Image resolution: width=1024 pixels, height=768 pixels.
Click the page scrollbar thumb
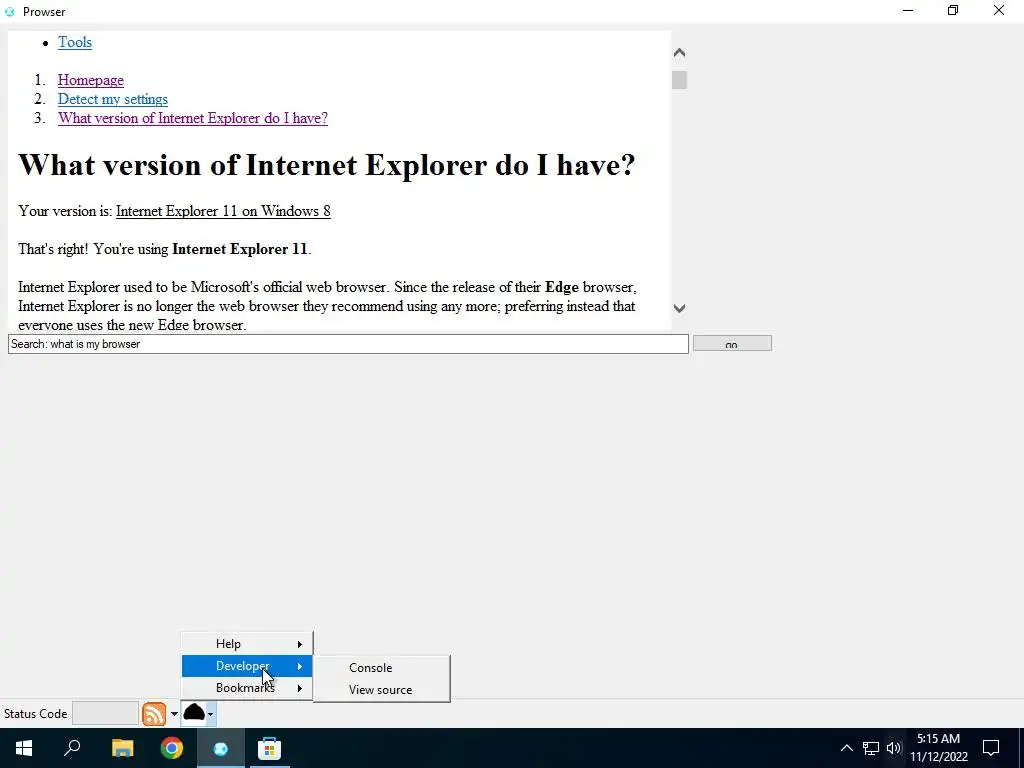coord(679,80)
